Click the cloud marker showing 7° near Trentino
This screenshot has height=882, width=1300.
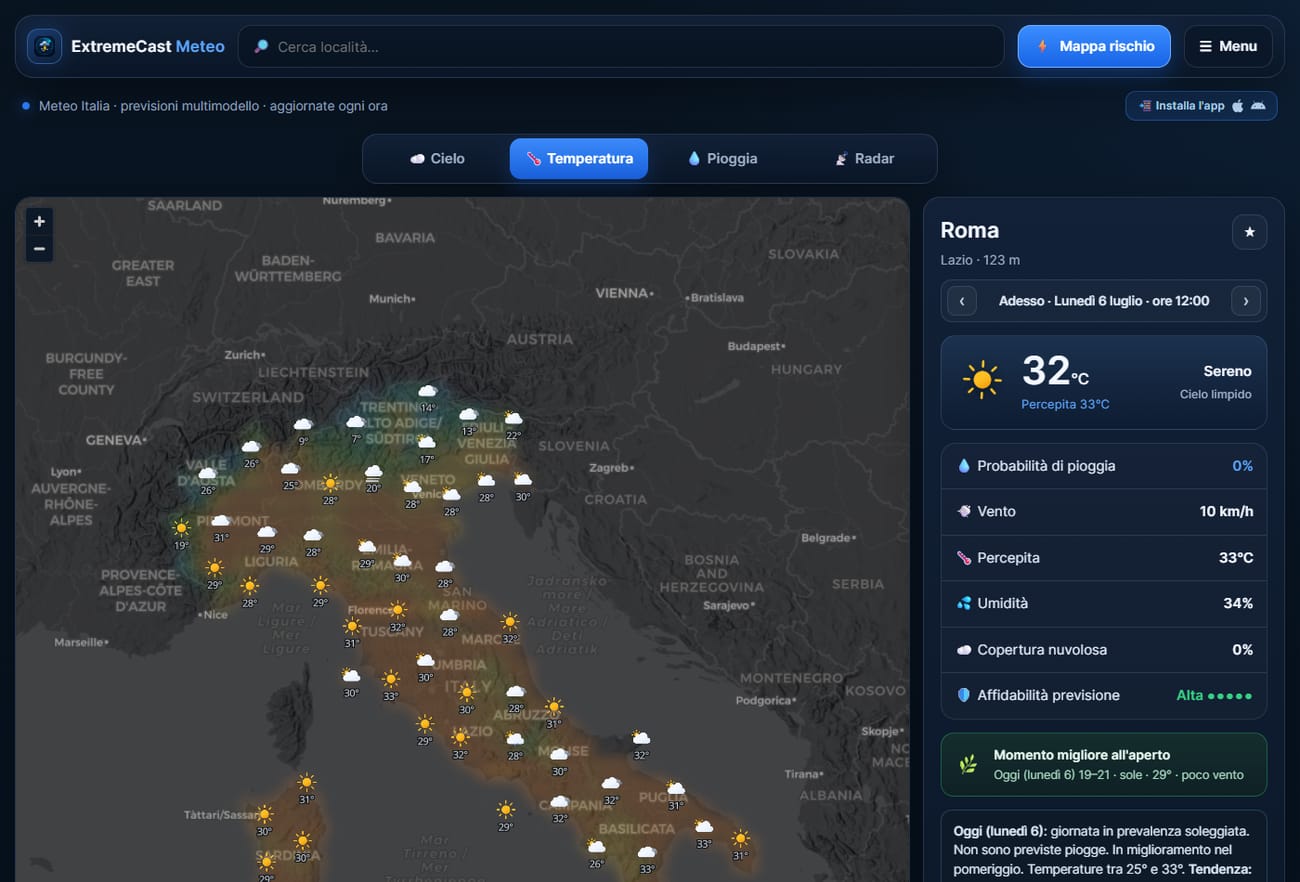point(355,427)
